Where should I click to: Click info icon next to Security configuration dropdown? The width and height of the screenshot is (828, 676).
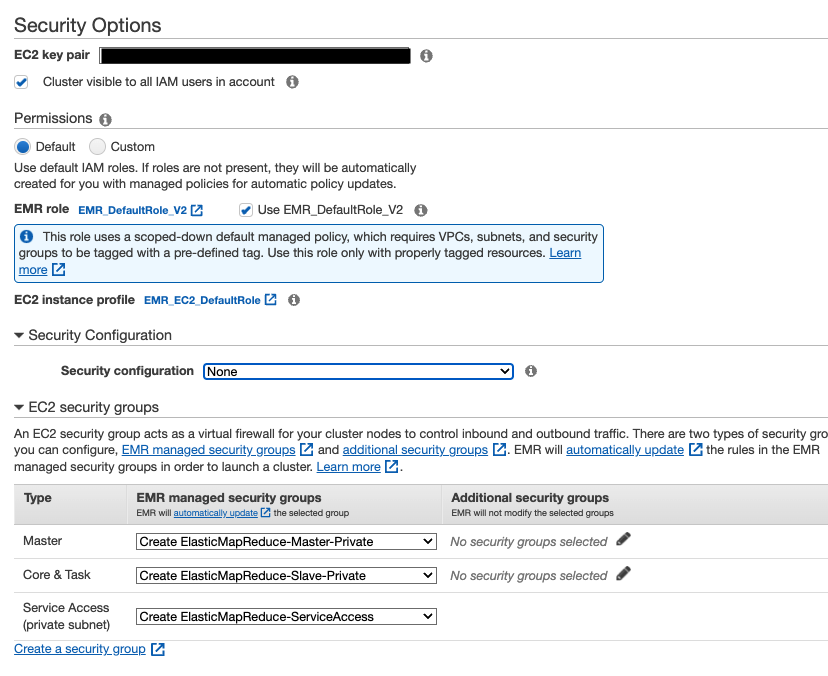(x=531, y=371)
